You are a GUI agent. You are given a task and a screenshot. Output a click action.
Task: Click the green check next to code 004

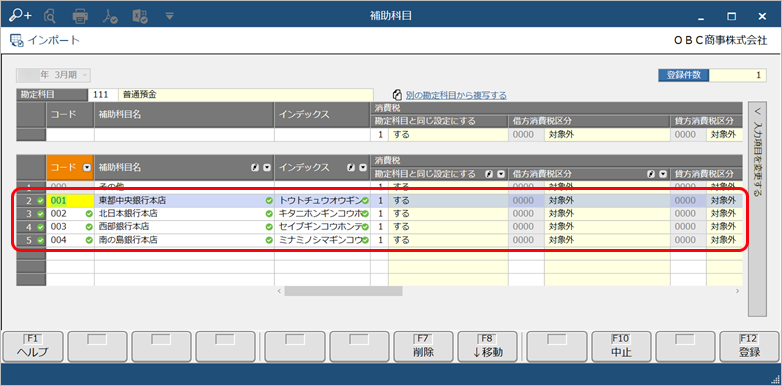click(x=89, y=240)
